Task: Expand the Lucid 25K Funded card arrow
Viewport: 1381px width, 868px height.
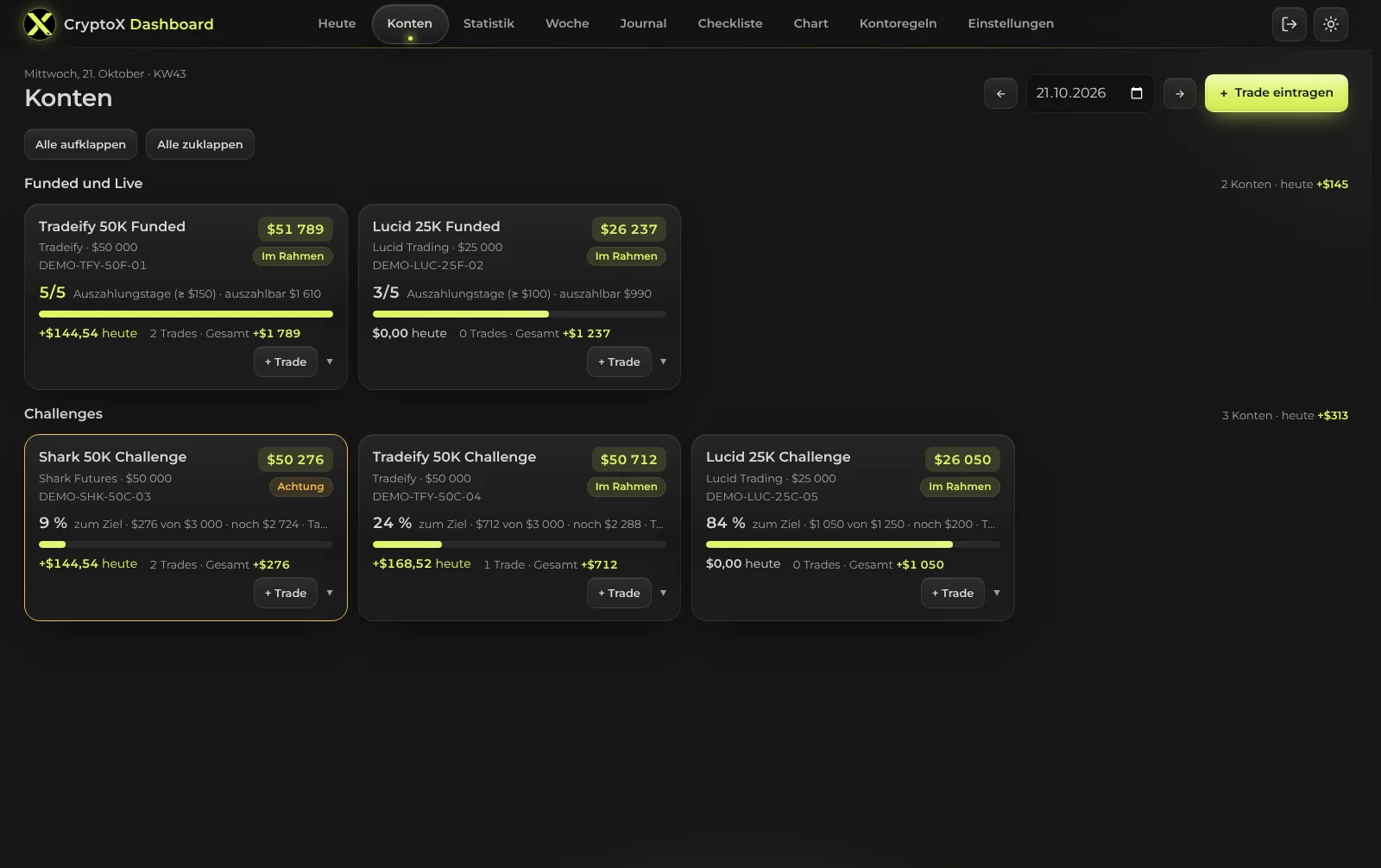Action: click(x=663, y=362)
